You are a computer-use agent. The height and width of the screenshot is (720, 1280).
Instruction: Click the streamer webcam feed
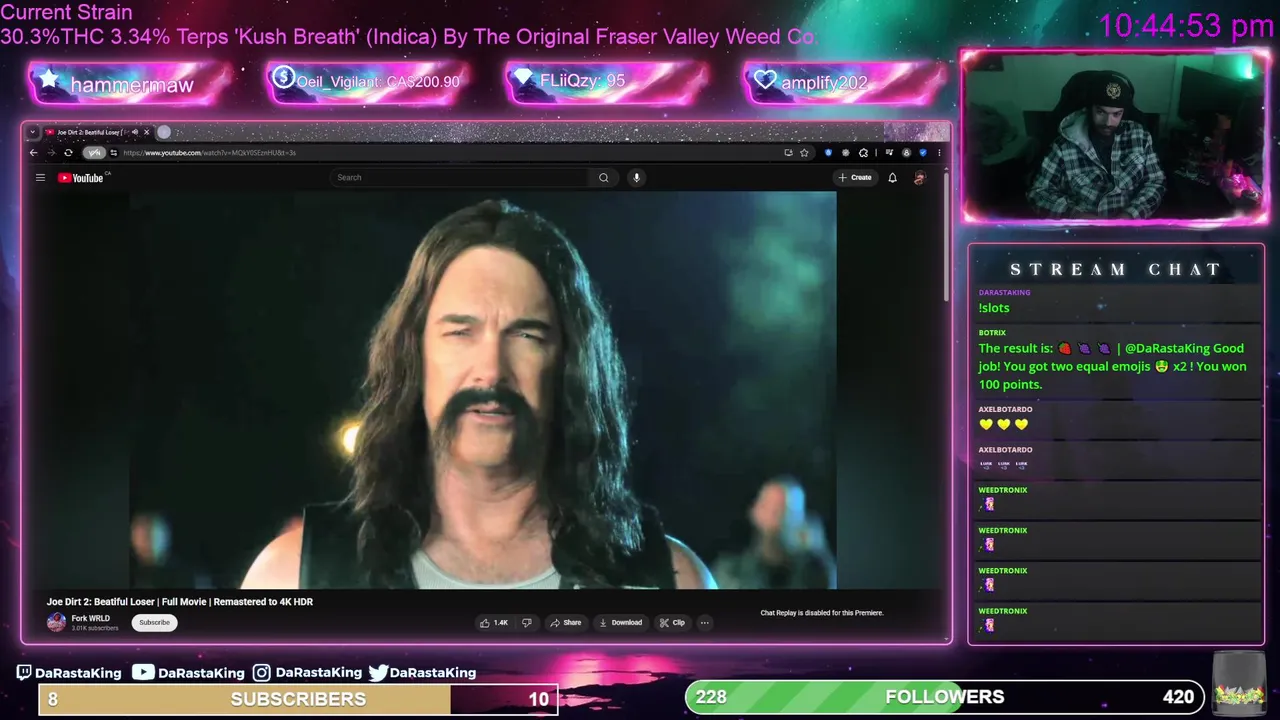tap(1115, 137)
